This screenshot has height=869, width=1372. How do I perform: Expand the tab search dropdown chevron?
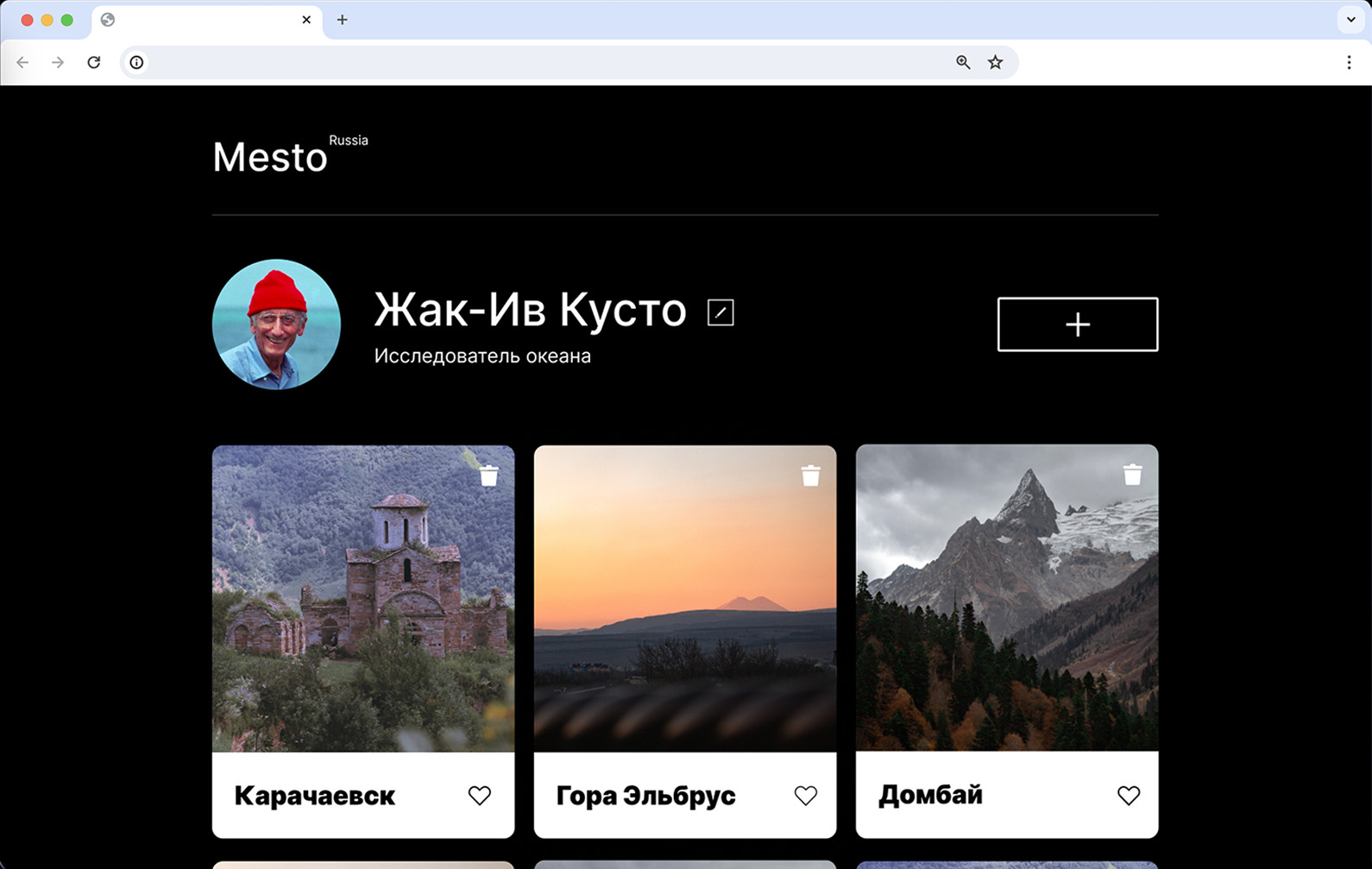pyautogui.click(x=1350, y=20)
